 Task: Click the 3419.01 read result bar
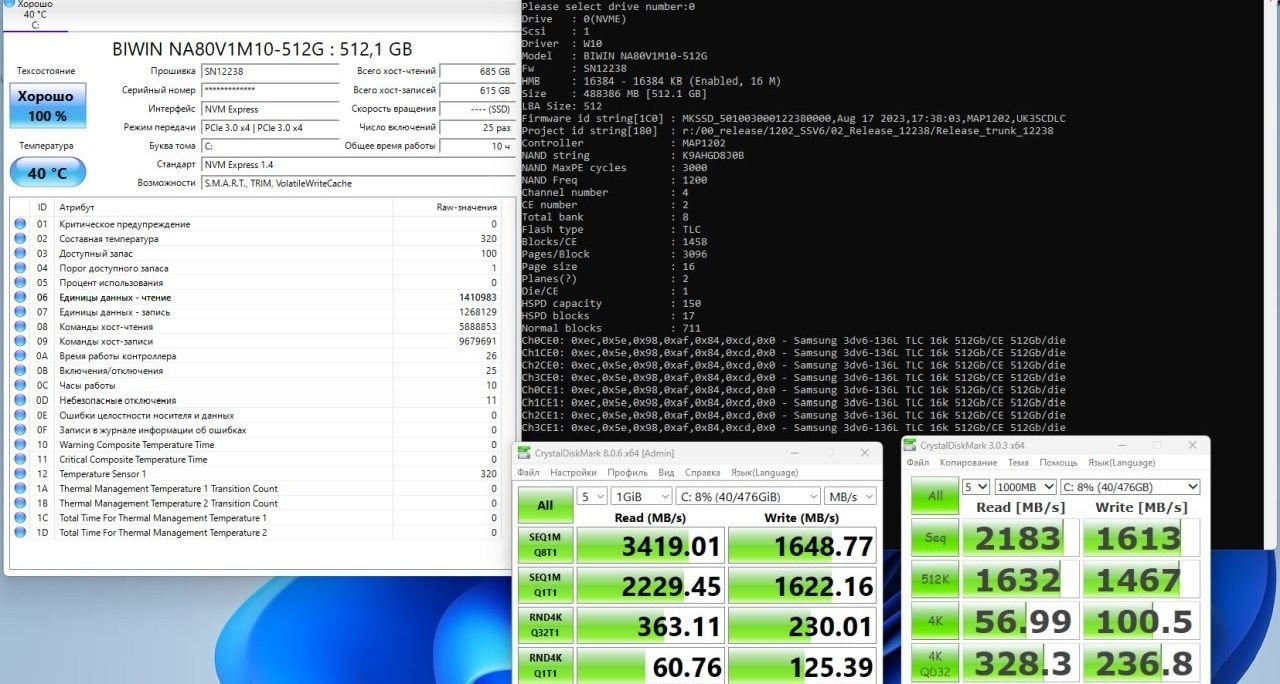click(x=650, y=546)
